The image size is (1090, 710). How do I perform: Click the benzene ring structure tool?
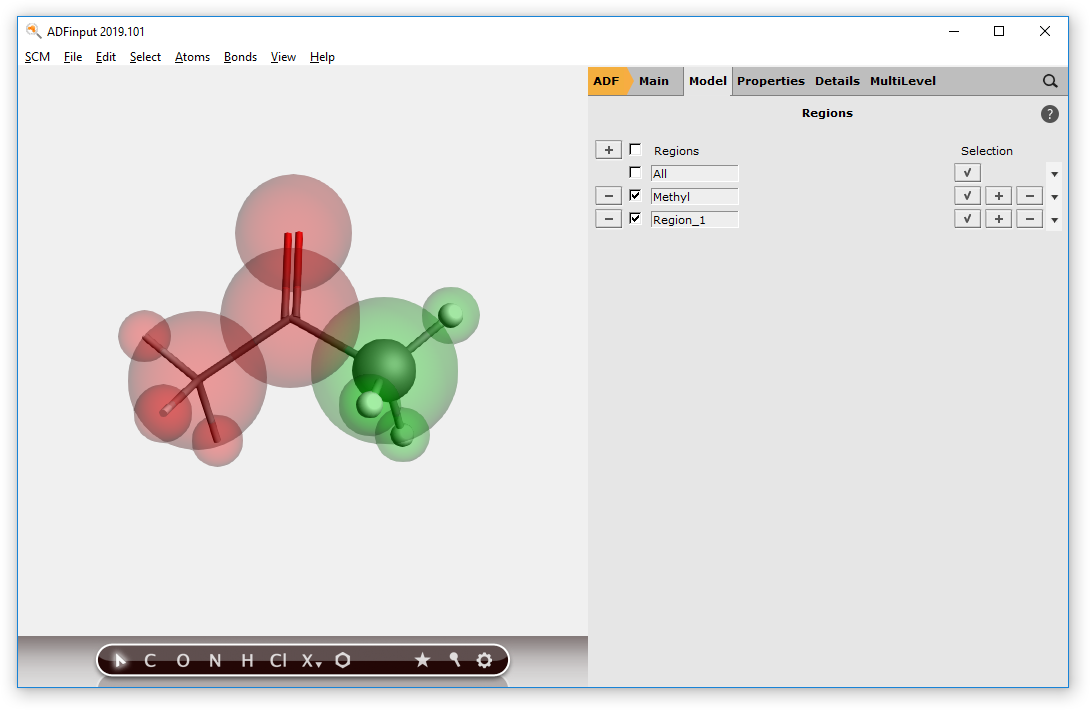343,660
